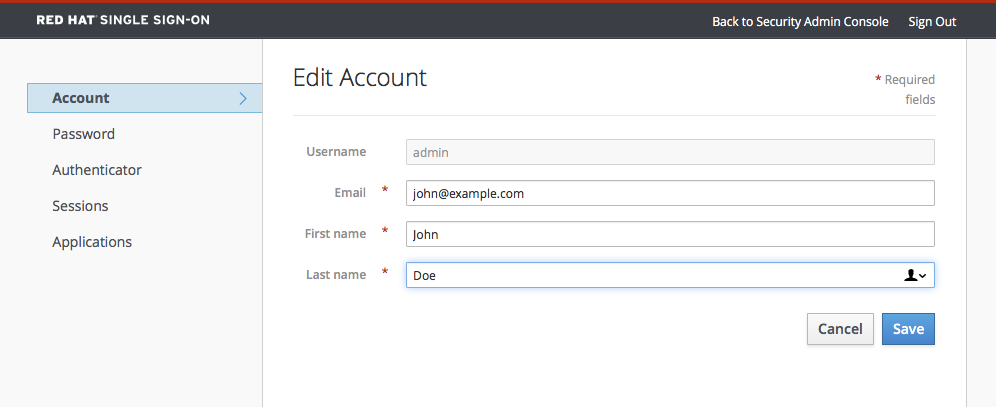Click the First name label
This screenshot has width=996, height=407.
pyautogui.click(x=335, y=234)
